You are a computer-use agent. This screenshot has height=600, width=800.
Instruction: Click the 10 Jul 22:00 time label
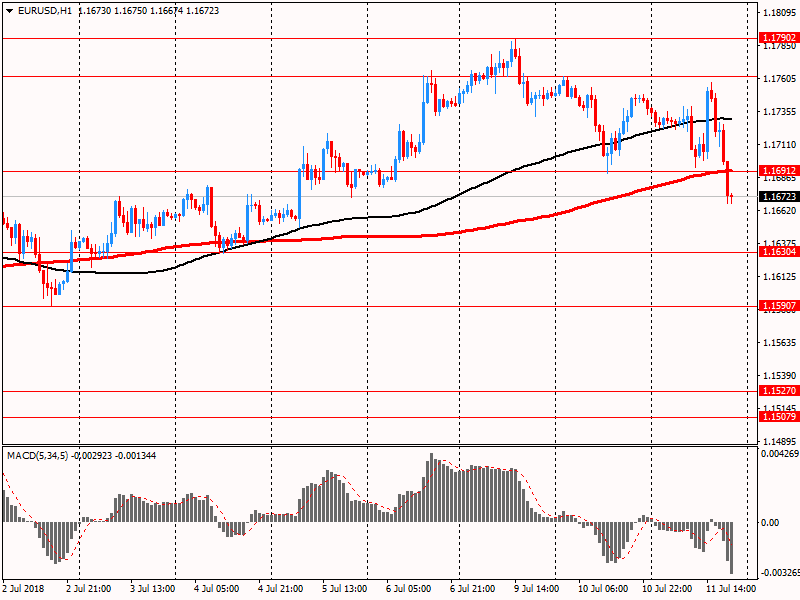click(x=667, y=589)
